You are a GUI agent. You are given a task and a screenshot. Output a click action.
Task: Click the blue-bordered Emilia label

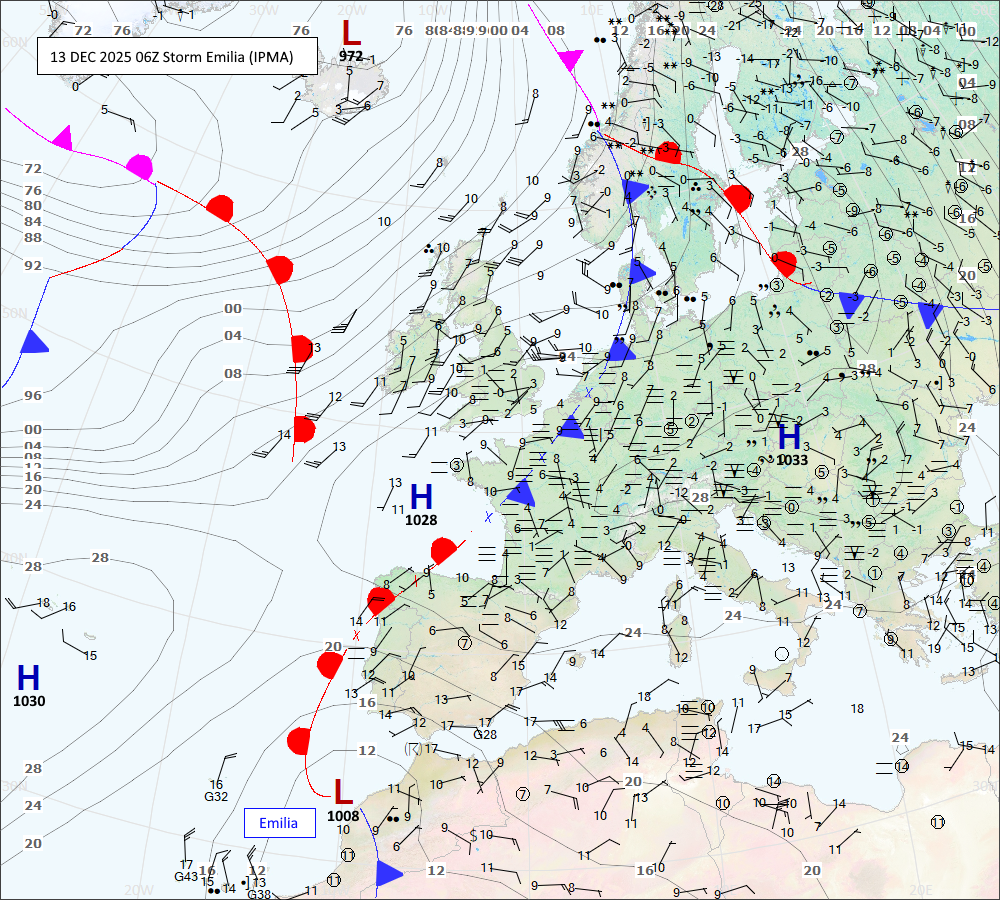(279, 823)
